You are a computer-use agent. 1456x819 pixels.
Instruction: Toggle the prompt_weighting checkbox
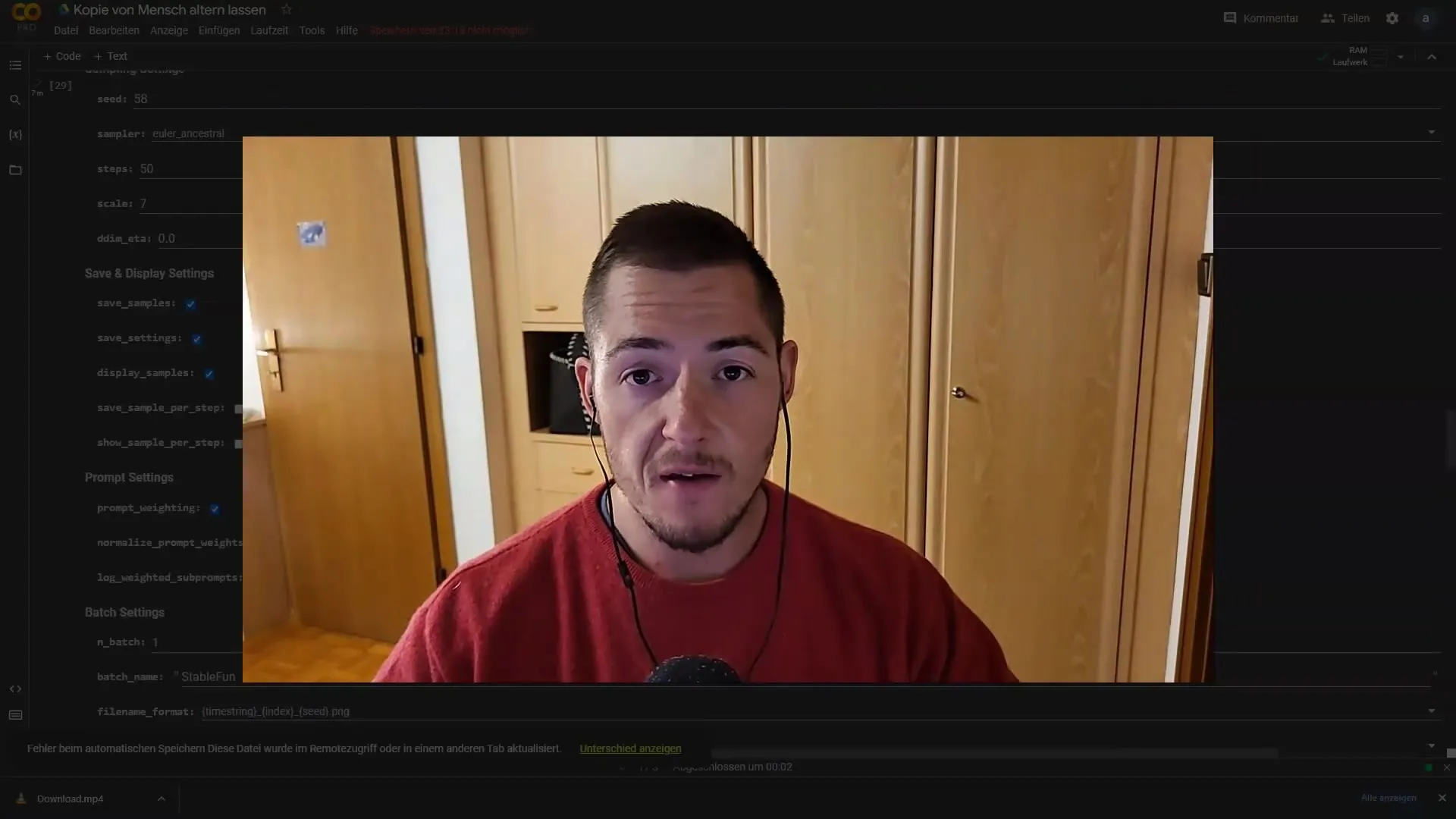click(x=214, y=508)
